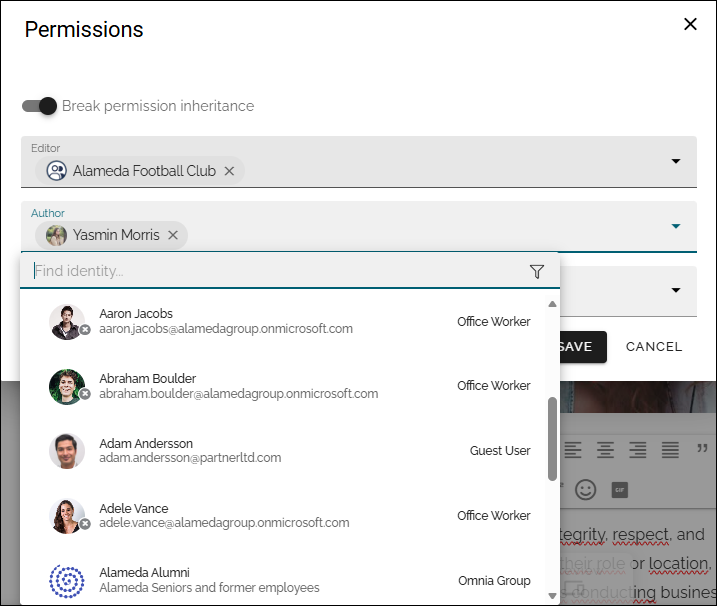Screen dimensions: 717x606
Task: Click the SAVE button
Action: coord(583,347)
